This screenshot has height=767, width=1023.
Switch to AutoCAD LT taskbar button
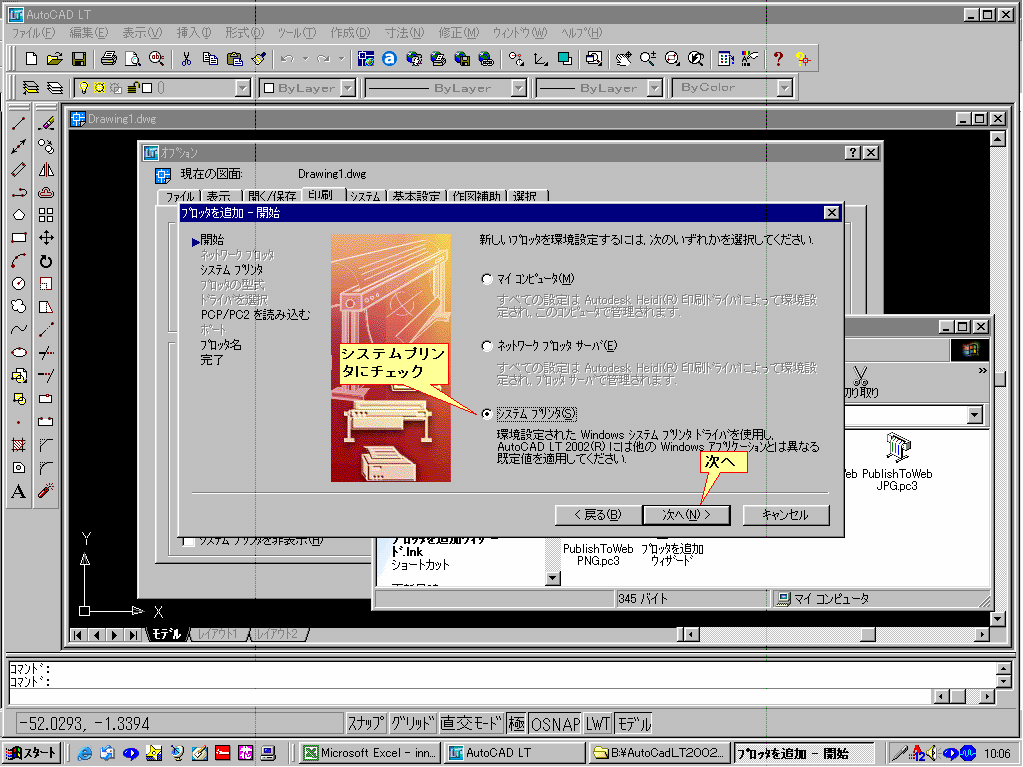pyautogui.click(x=514, y=753)
